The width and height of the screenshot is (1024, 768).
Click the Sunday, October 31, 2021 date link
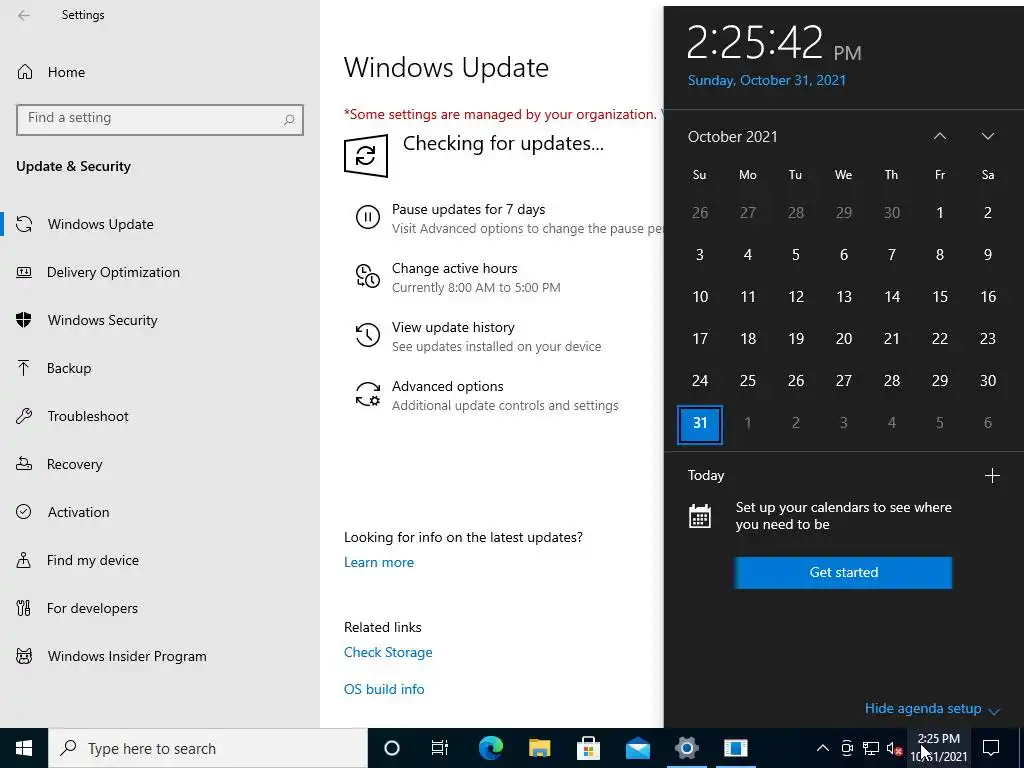pyautogui.click(x=767, y=80)
